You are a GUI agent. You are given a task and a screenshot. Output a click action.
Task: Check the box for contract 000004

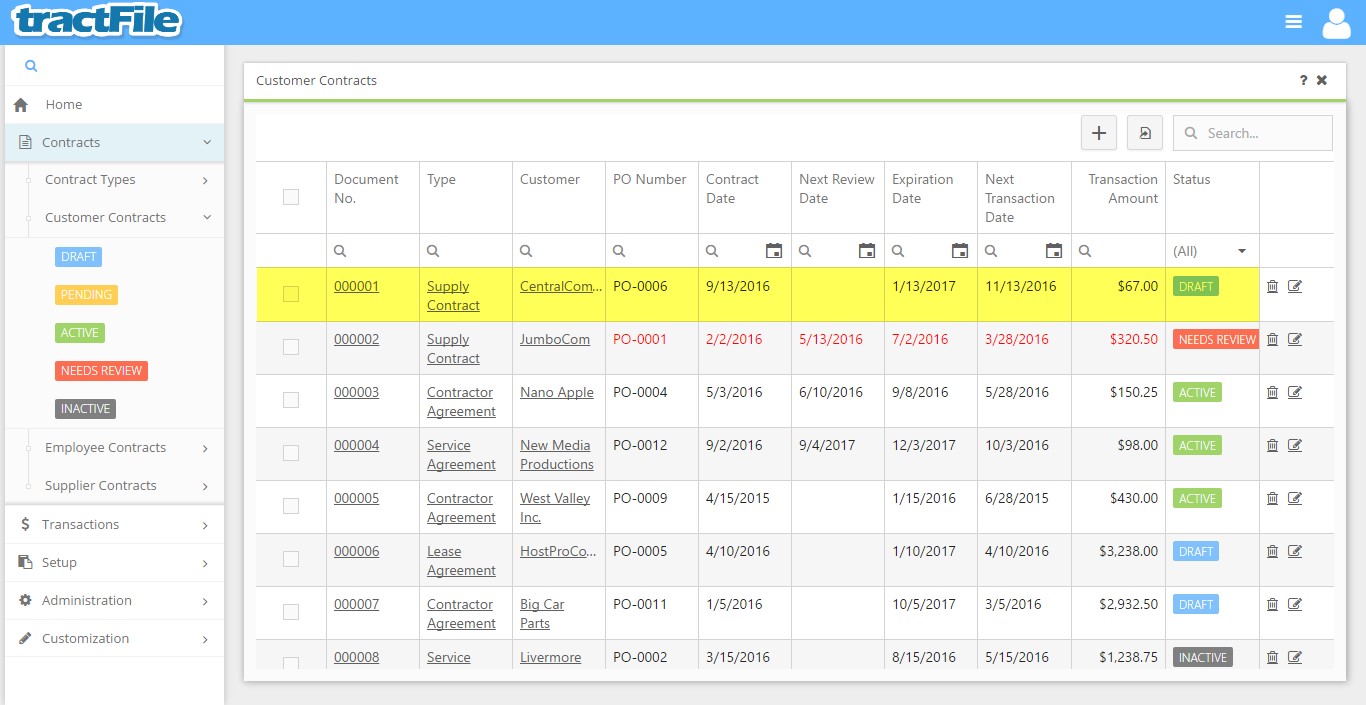click(x=291, y=453)
